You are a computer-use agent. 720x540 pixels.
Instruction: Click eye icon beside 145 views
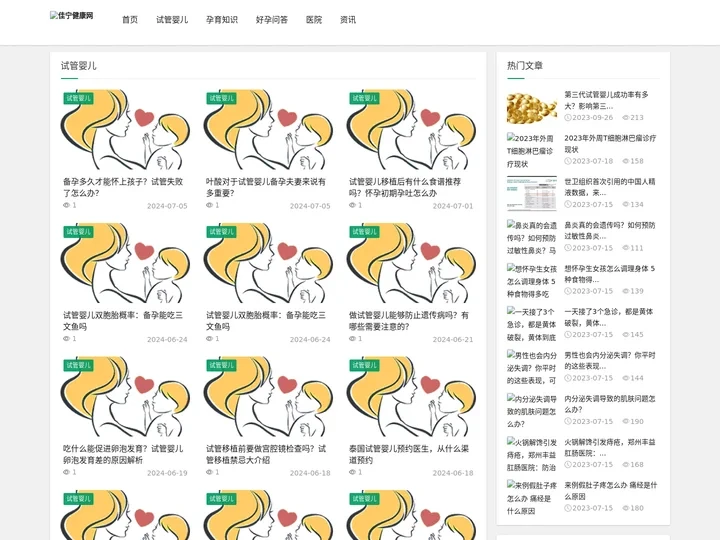625,335
